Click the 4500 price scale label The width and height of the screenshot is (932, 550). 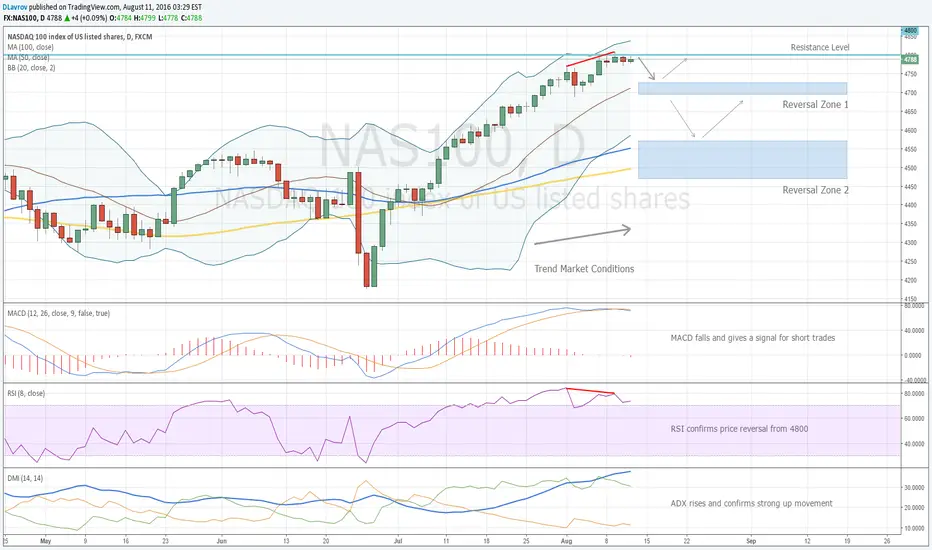coord(911,168)
